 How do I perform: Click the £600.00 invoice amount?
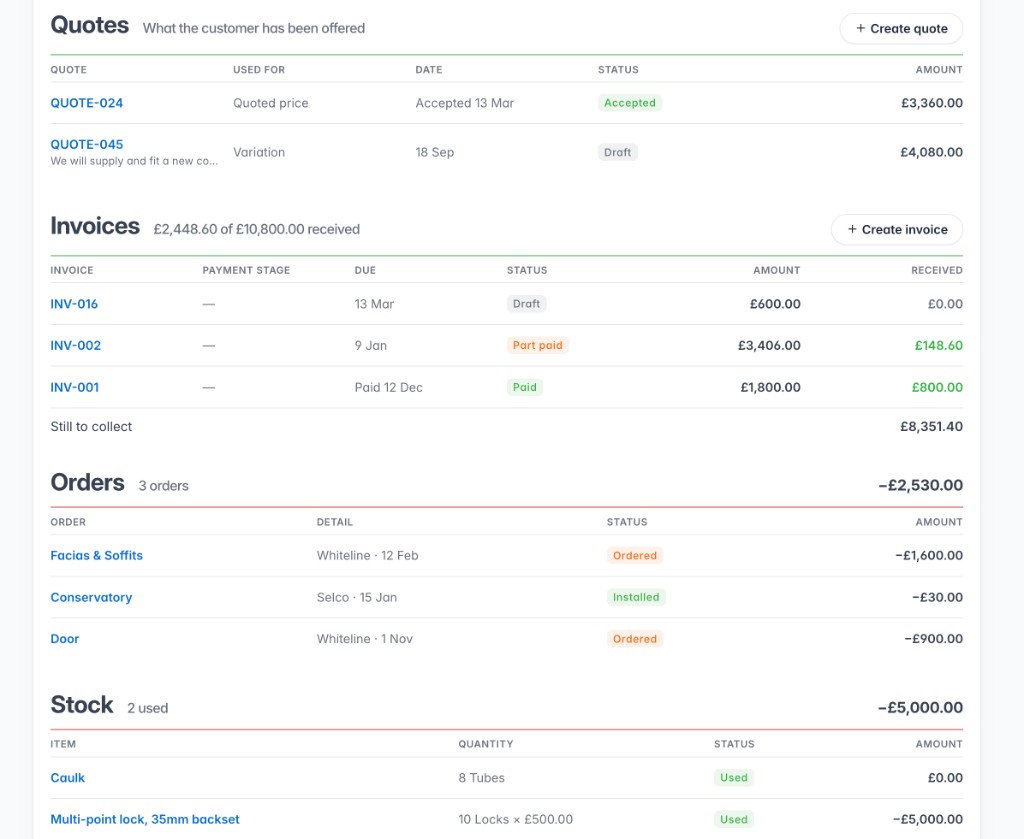point(775,304)
